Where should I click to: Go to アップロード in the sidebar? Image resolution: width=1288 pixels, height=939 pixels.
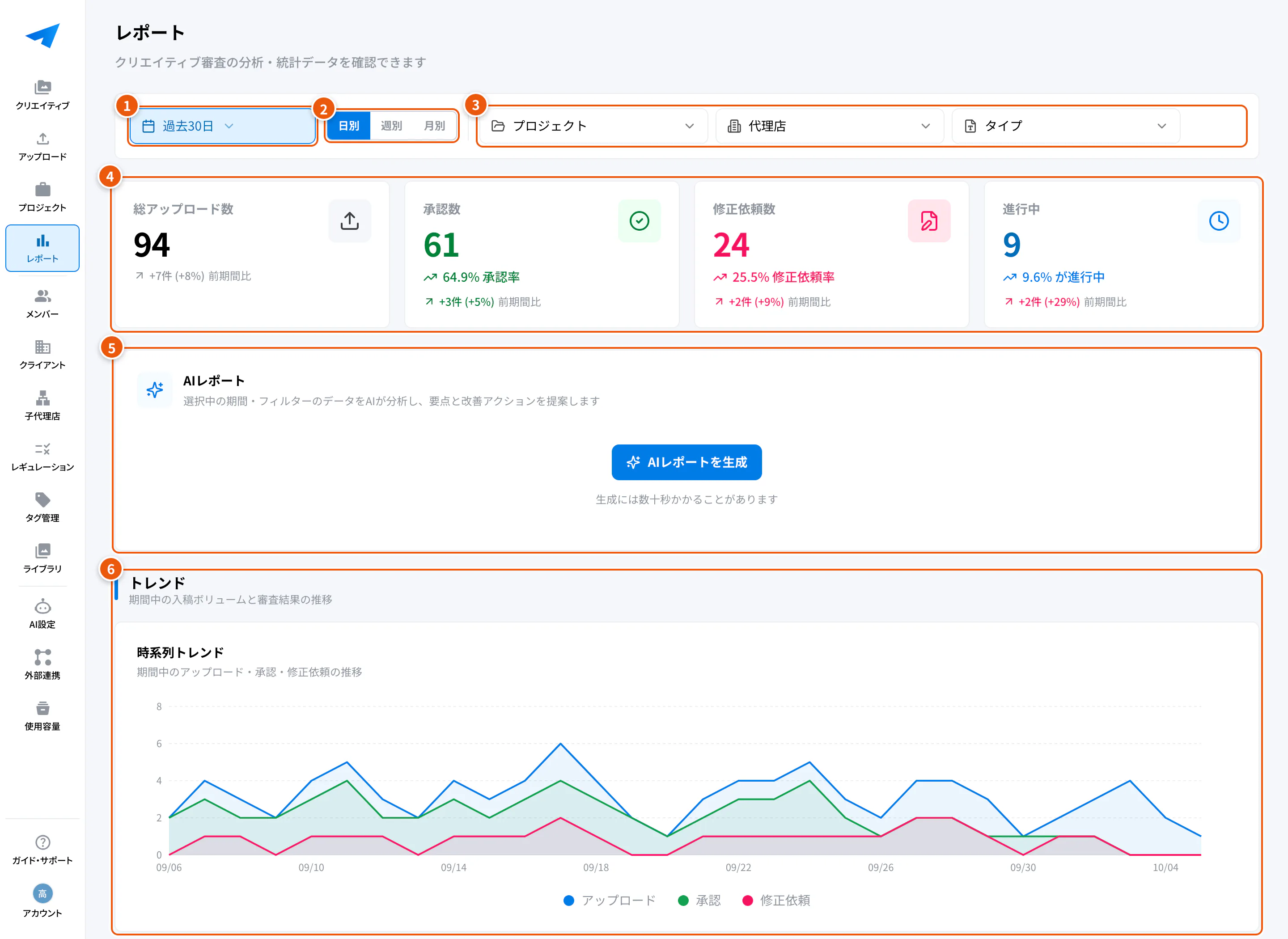pyautogui.click(x=42, y=146)
